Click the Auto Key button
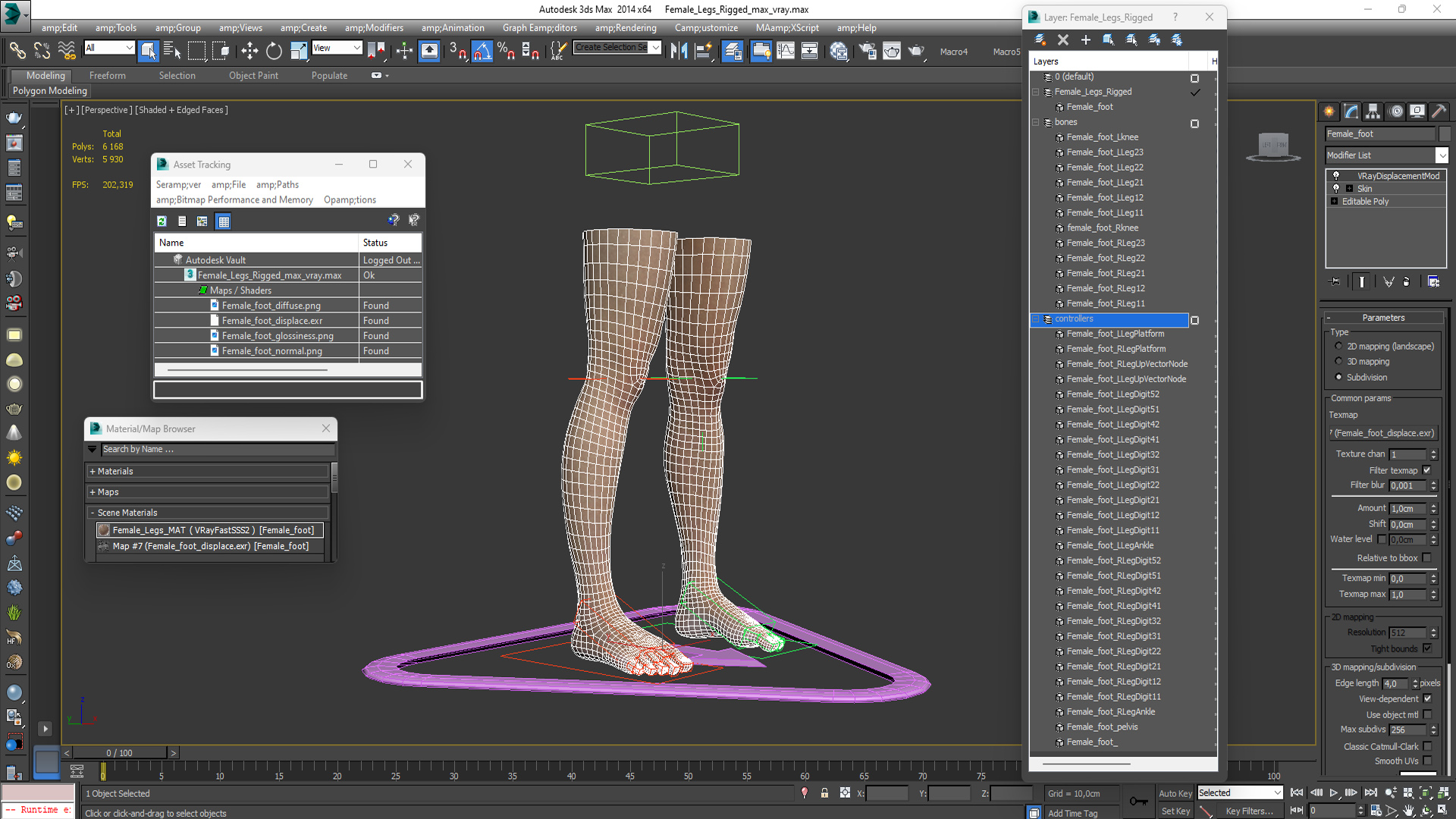The image size is (1456, 819). [1175, 793]
